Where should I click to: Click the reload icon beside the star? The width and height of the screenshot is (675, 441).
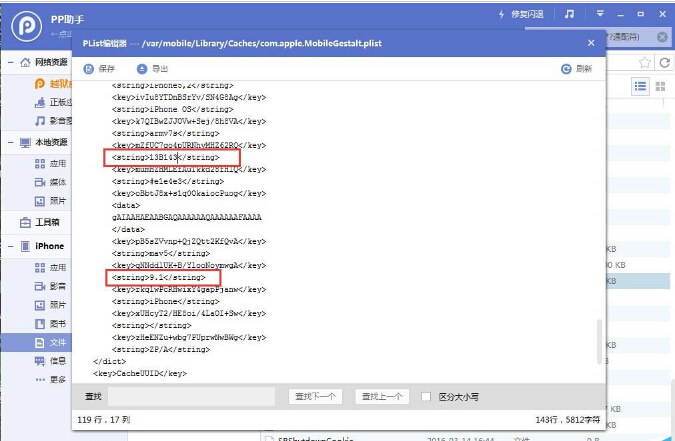(x=665, y=62)
